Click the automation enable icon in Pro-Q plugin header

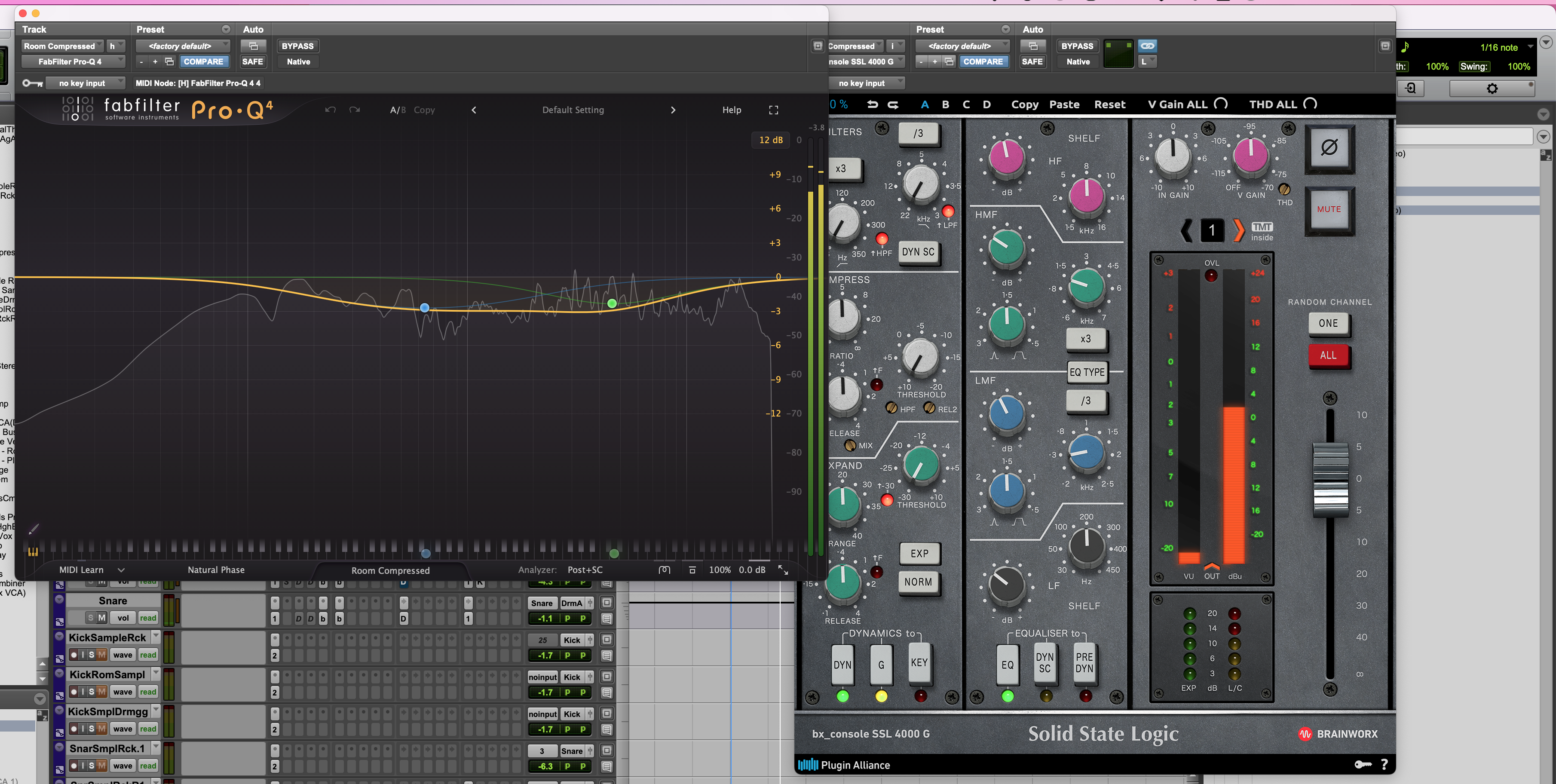(x=253, y=46)
